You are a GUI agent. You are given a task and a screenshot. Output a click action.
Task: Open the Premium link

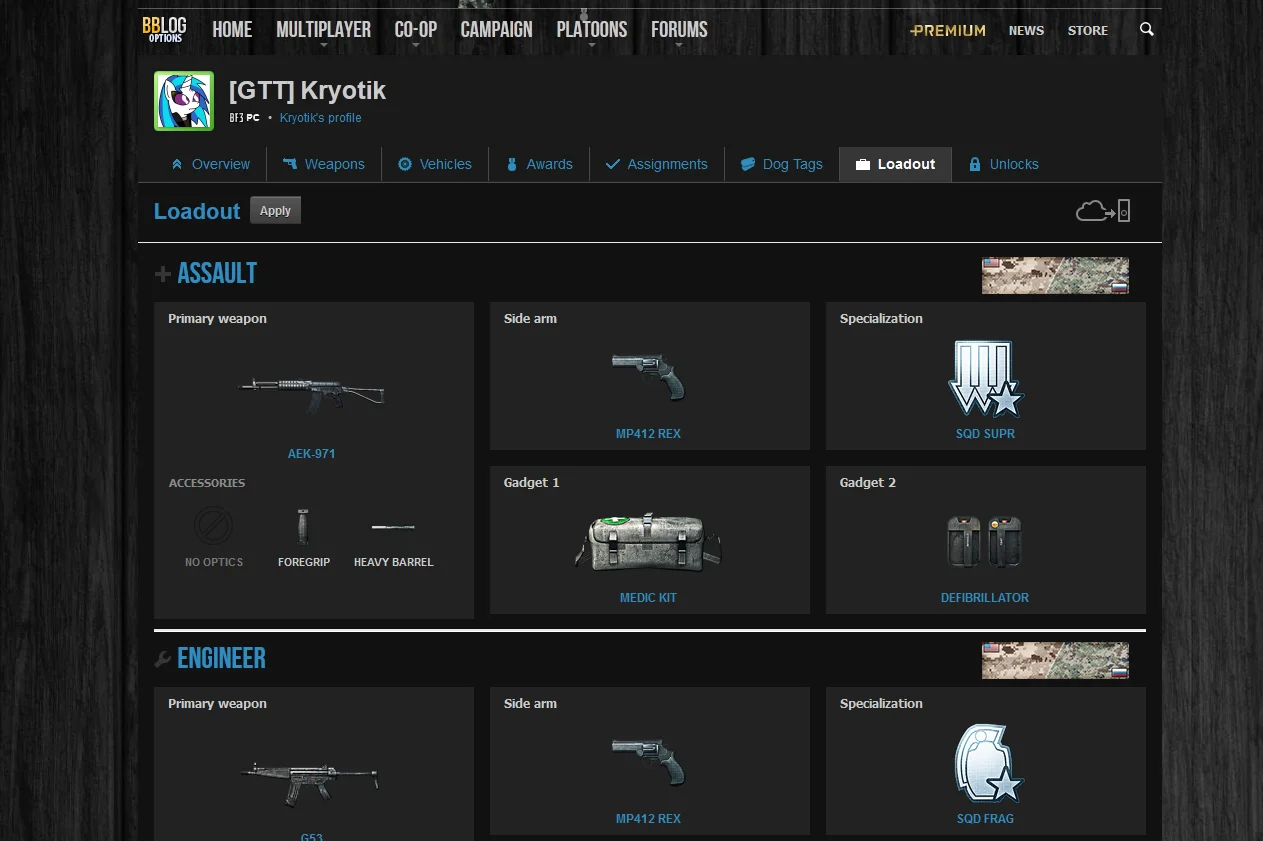pyautogui.click(x=948, y=31)
